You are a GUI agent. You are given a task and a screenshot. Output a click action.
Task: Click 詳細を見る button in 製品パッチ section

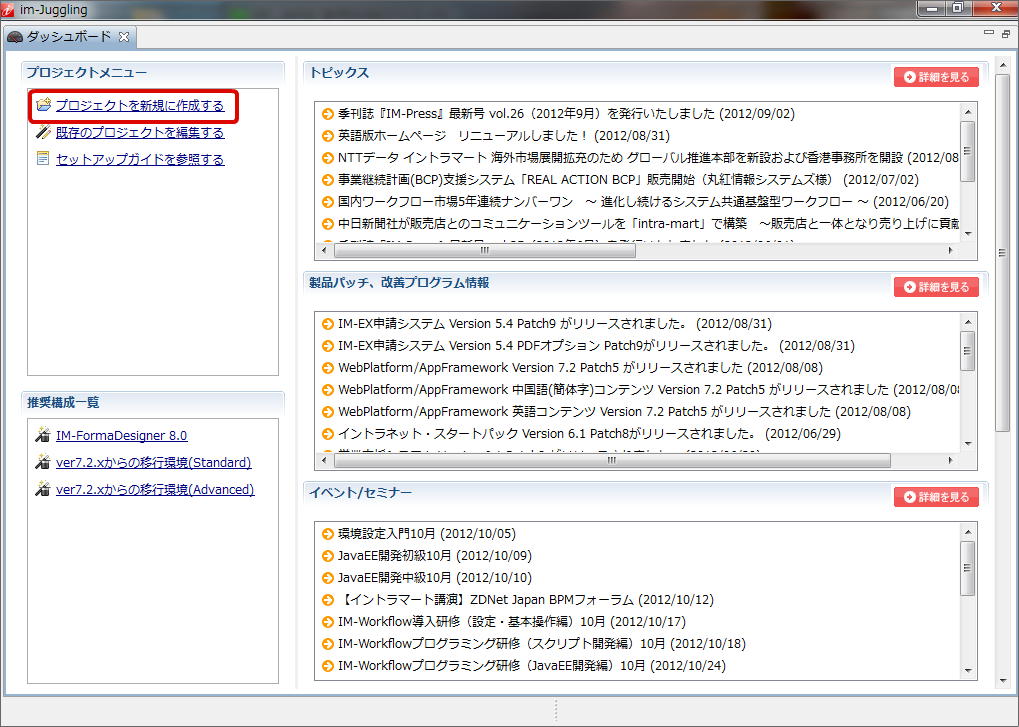pos(936,287)
